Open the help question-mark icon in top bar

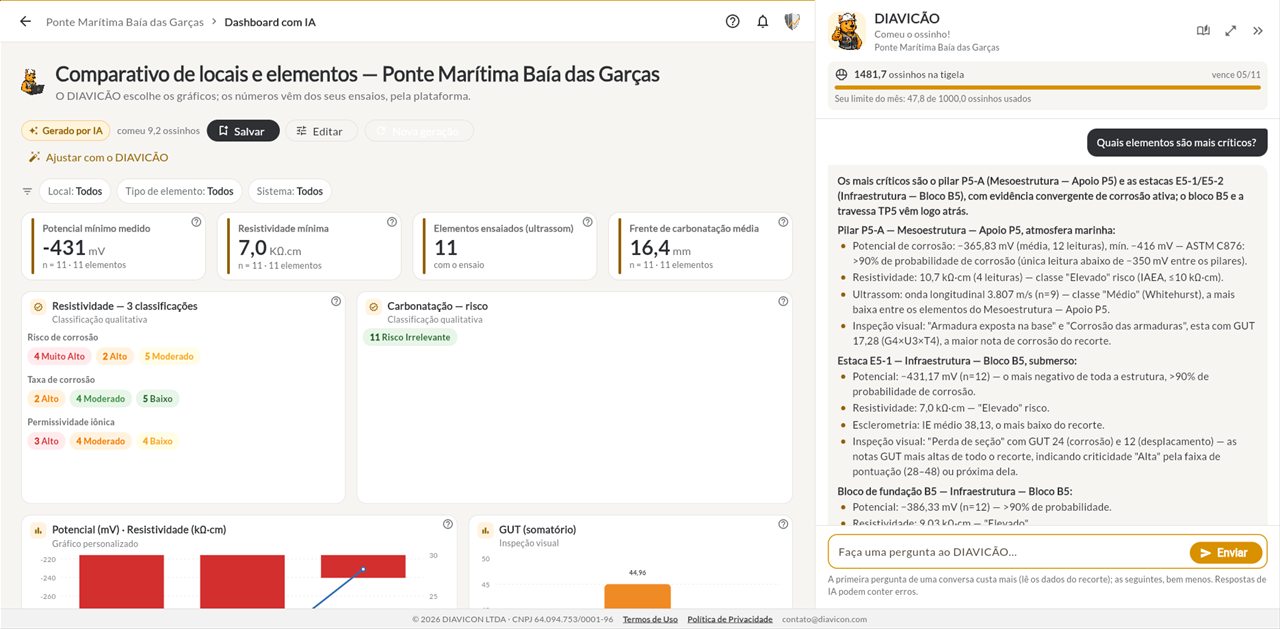point(733,21)
